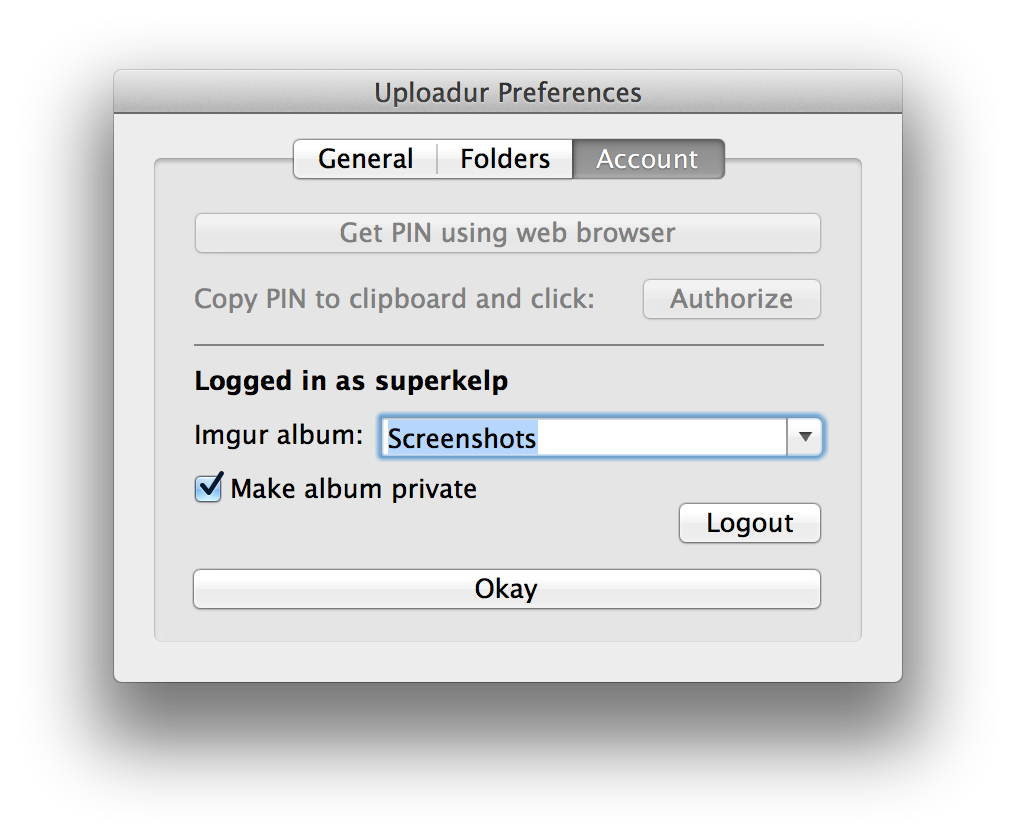
Task: Switch to the General tab
Action: 365,159
